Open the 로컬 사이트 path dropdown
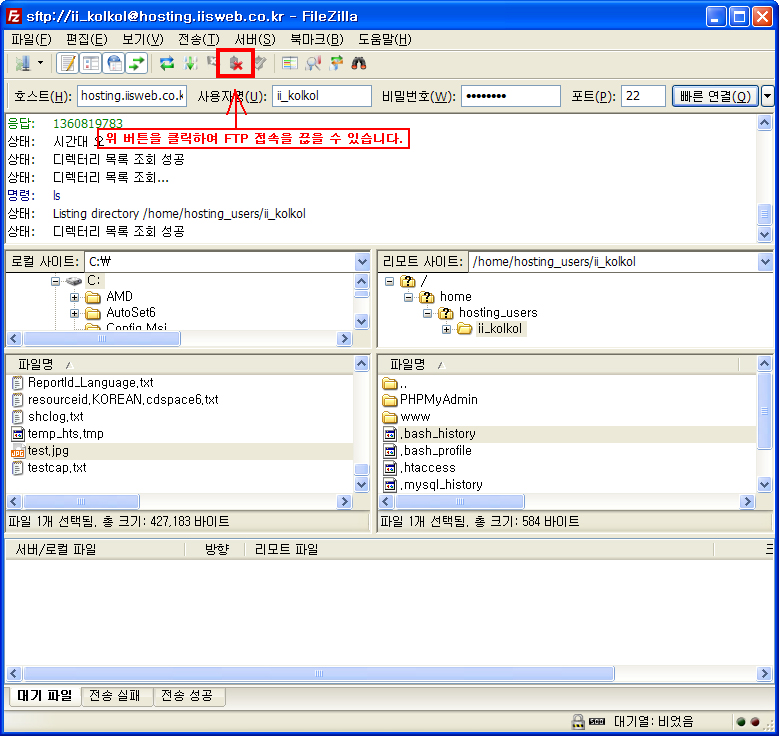779x736 pixels. (362, 261)
